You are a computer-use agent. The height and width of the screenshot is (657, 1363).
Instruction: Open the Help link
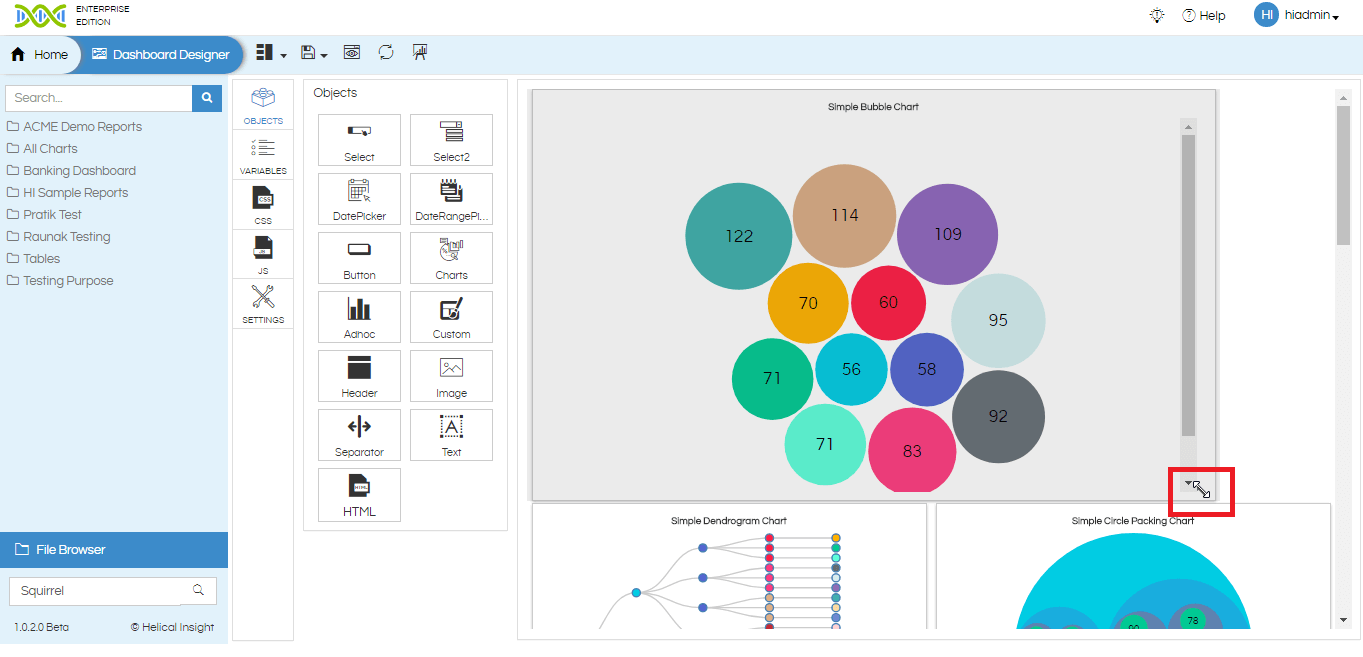pos(1204,16)
